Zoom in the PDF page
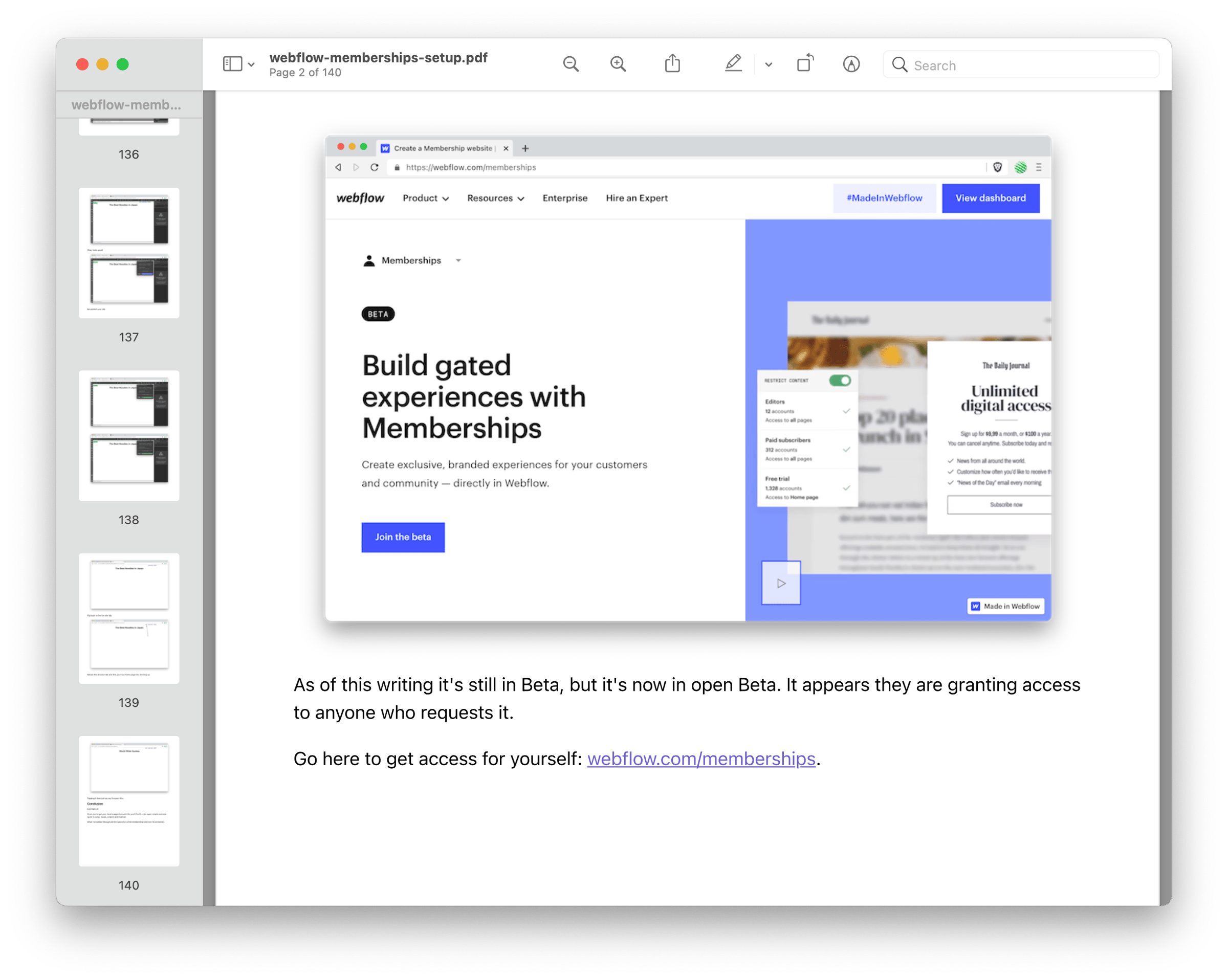Image resolution: width=1228 pixels, height=980 pixels. point(618,64)
